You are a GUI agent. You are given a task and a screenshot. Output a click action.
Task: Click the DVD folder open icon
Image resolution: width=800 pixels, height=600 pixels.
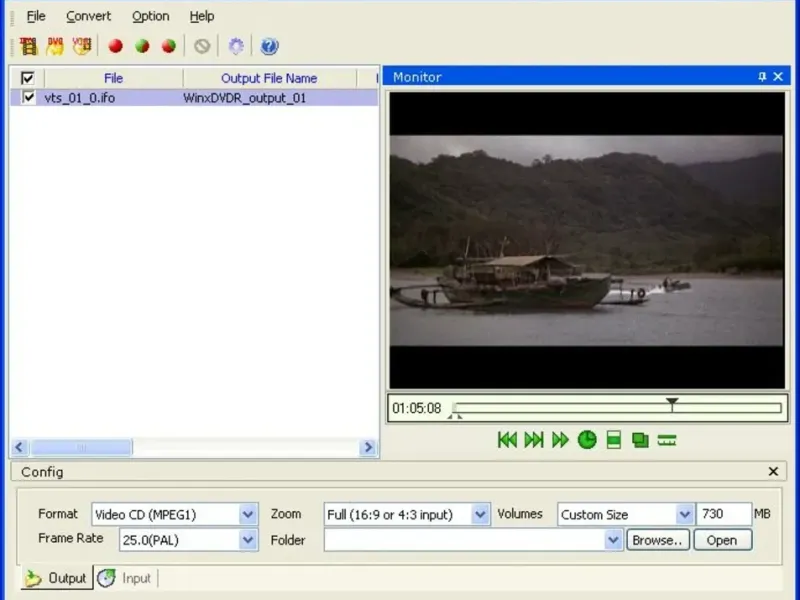pyautogui.click(x=55, y=46)
